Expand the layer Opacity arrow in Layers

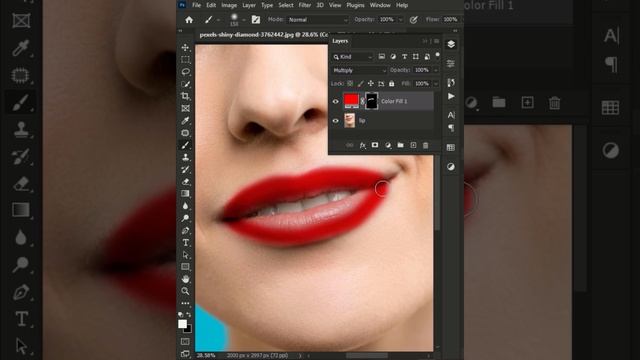click(x=436, y=70)
